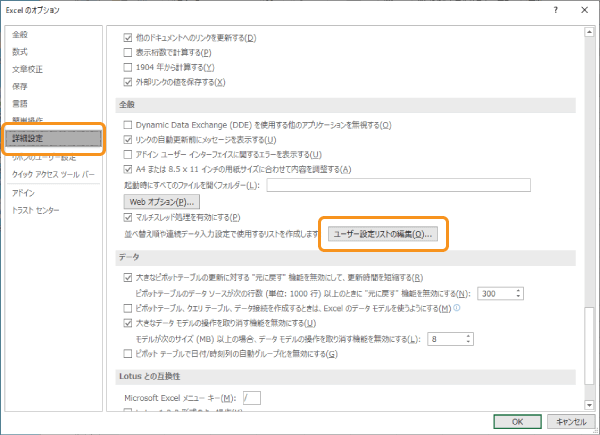
Task: Open トラスト センター settings
Action: click(36, 210)
